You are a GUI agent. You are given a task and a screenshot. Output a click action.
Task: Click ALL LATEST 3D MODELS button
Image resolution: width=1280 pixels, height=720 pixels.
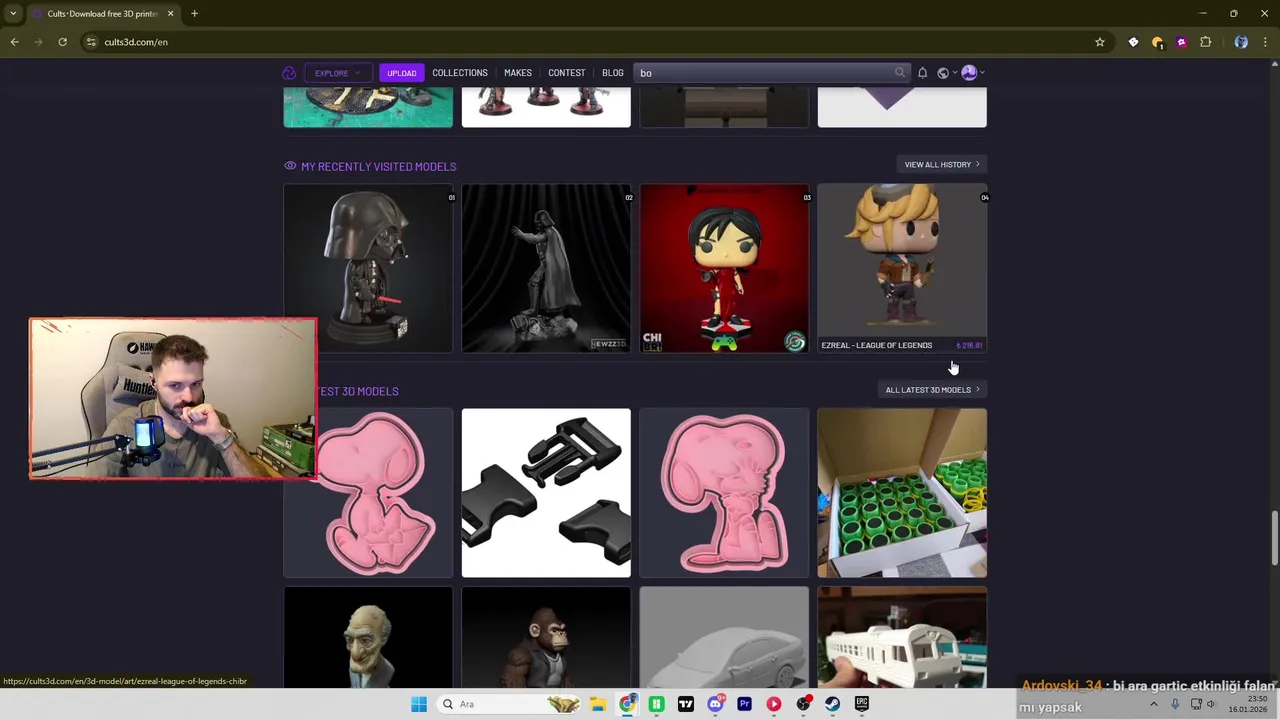click(932, 390)
